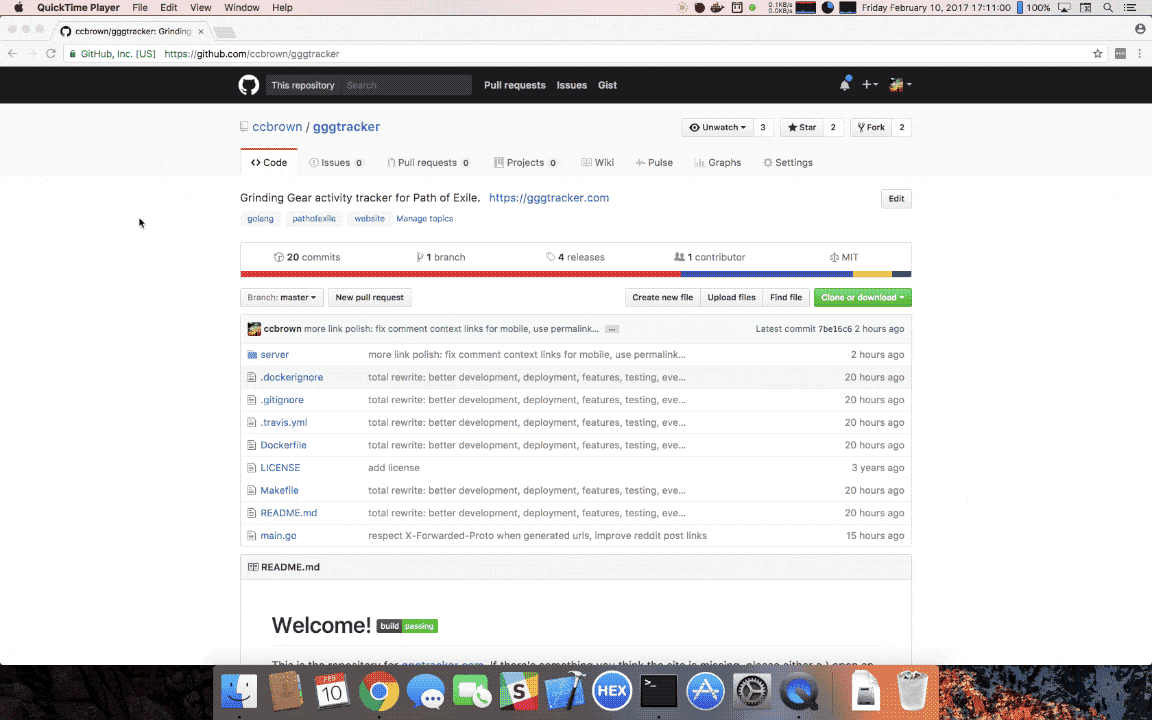Open the main.go file
The height and width of the screenshot is (720, 1152).
coord(278,536)
